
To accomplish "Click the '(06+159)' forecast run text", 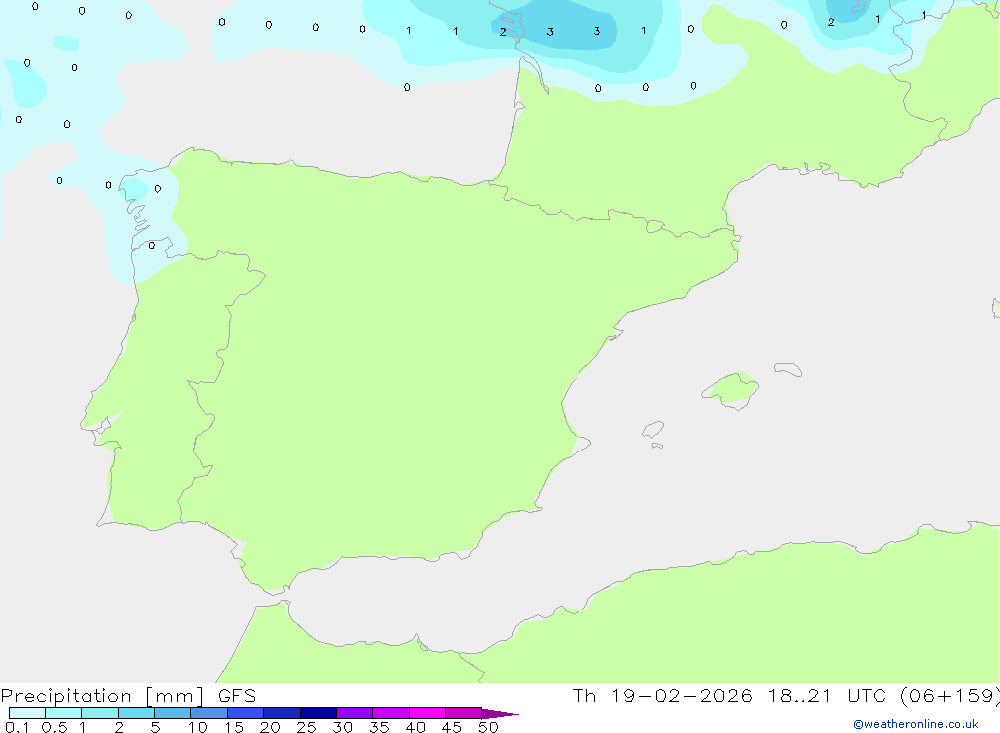I will (x=950, y=695).
